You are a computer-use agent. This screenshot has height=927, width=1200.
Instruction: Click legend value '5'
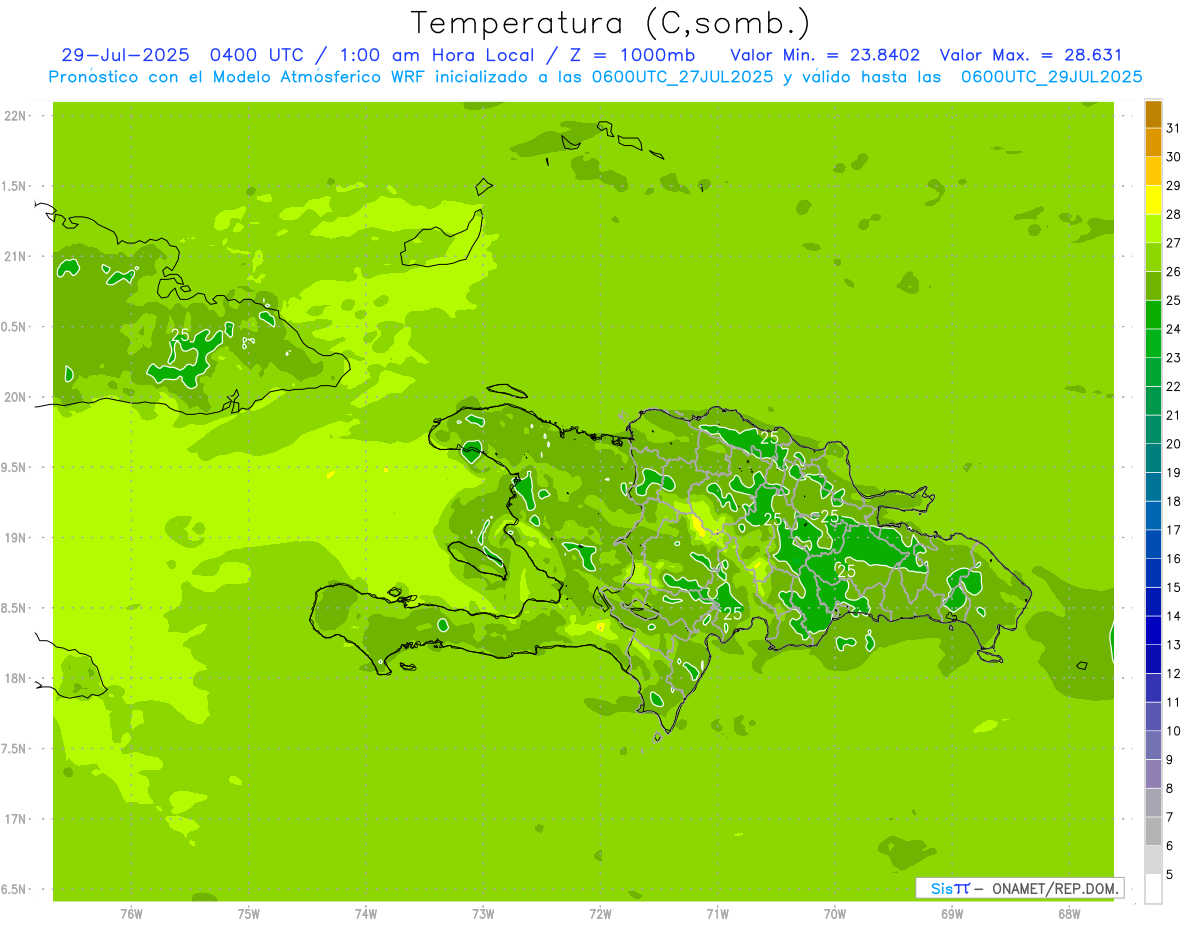click(1170, 875)
